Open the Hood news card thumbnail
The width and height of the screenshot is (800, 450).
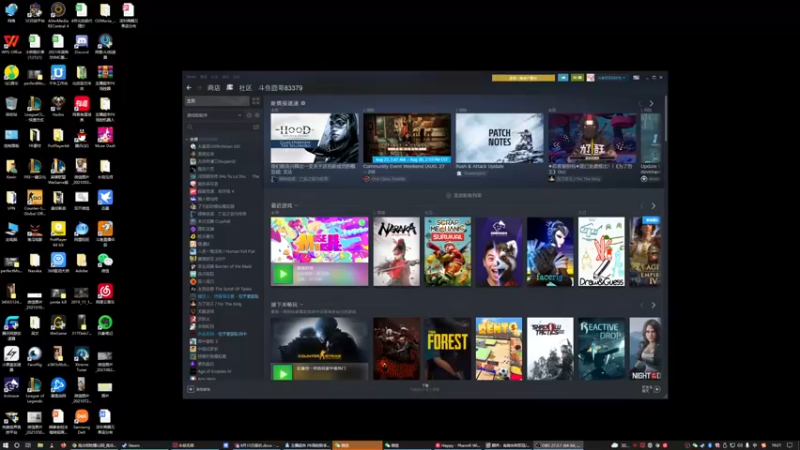(314, 138)
